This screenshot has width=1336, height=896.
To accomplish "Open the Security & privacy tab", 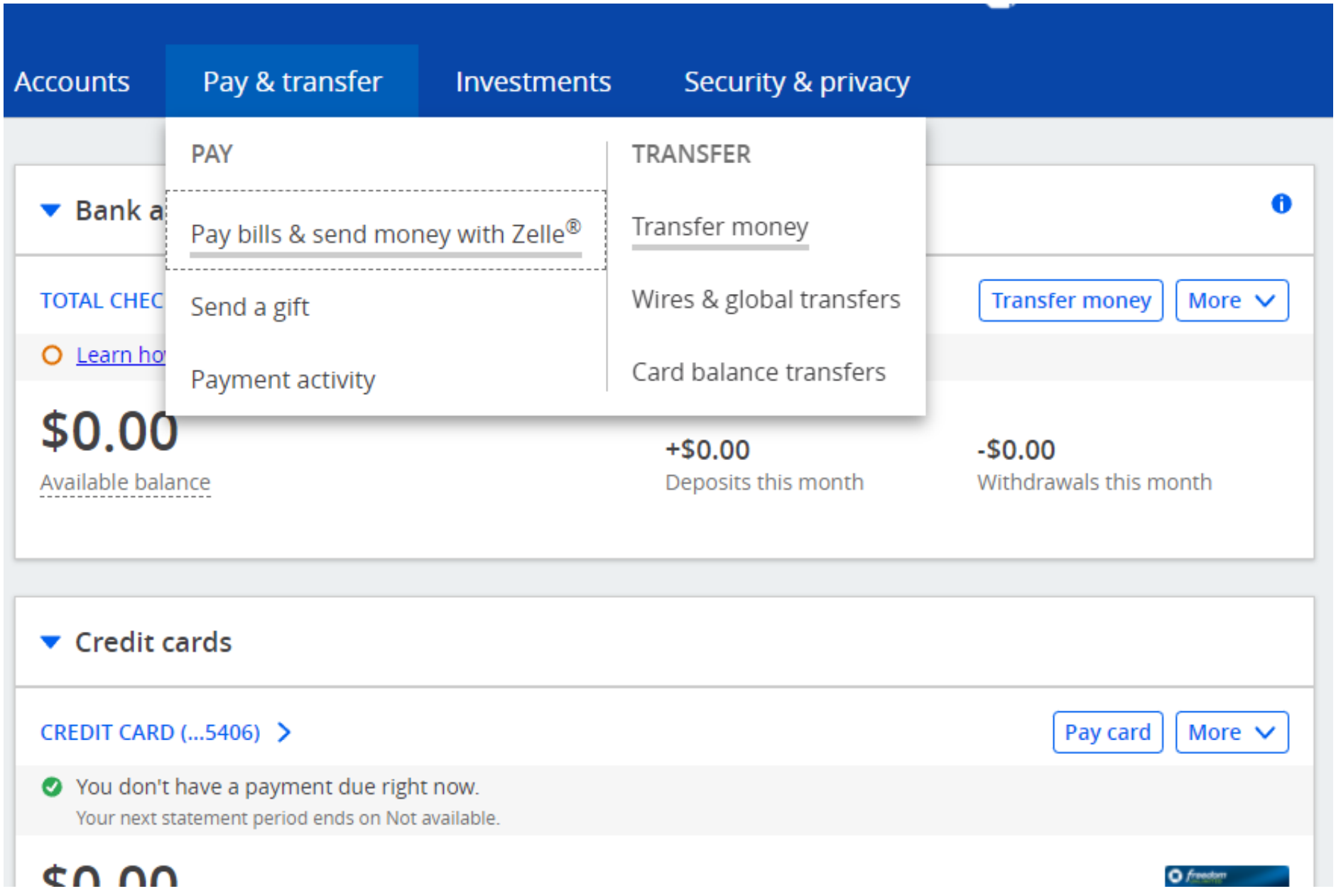I will (796, 82).
